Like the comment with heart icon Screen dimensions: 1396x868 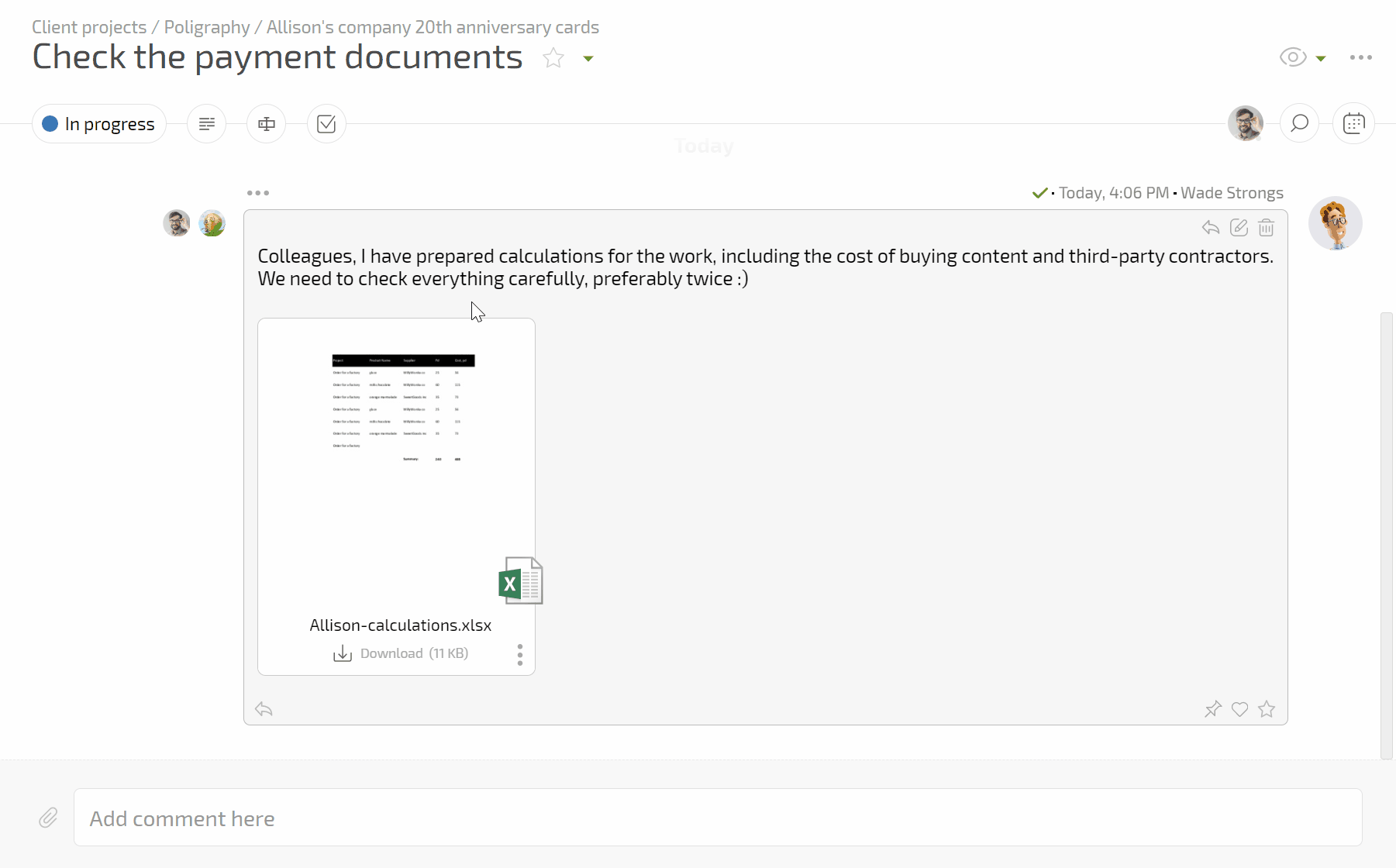click(1239, 709)
